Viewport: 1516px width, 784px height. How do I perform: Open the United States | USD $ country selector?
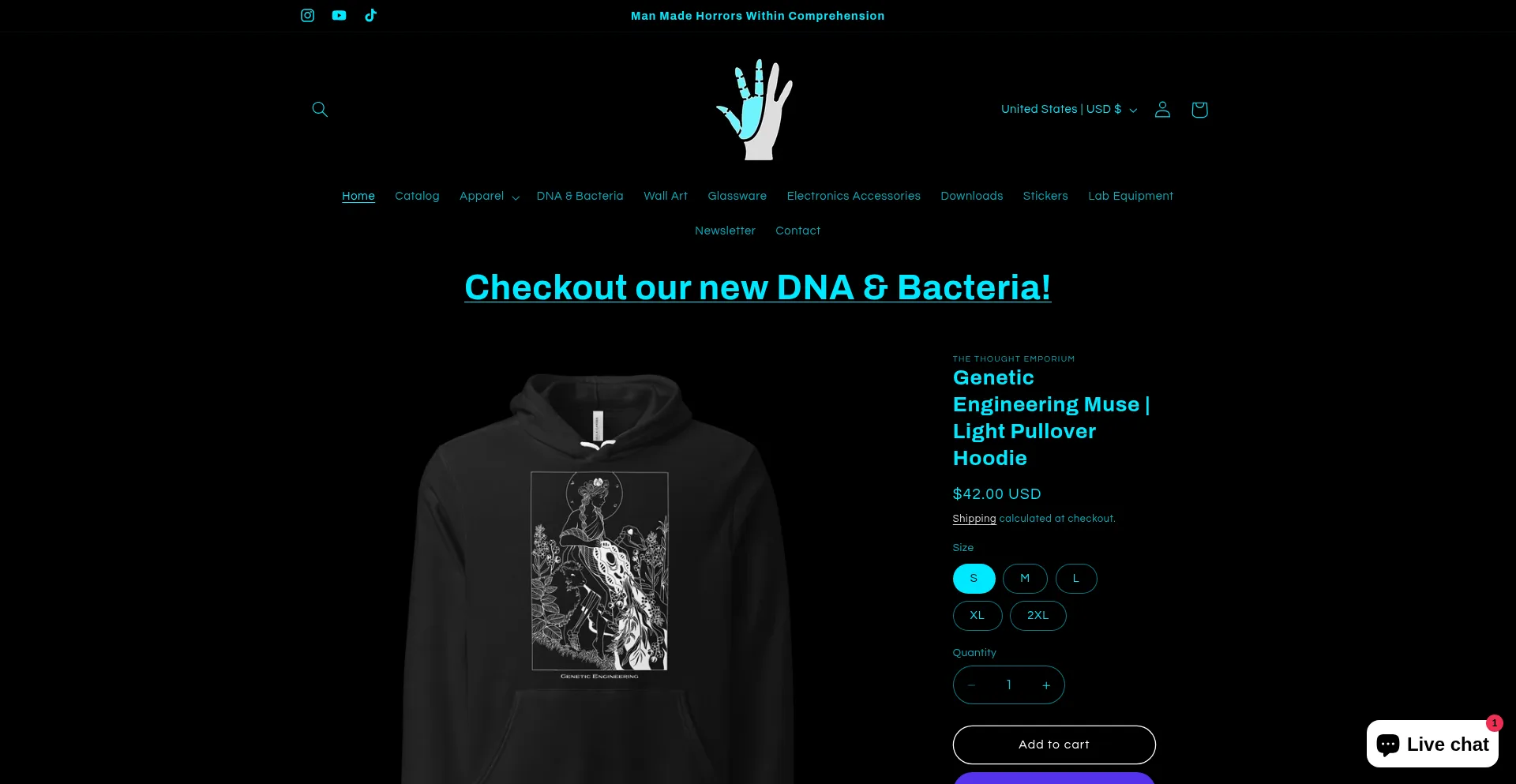(x=1069, y=110)
